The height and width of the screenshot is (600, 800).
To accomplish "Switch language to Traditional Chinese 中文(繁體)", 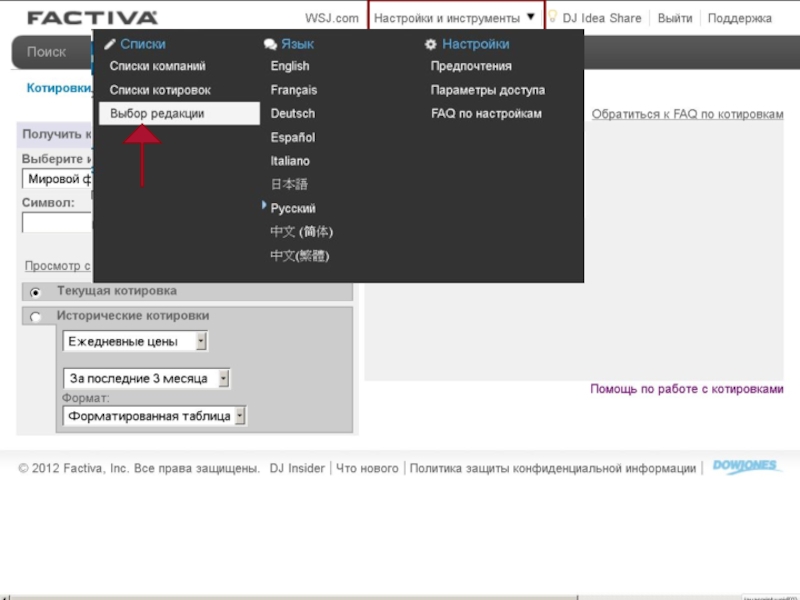I will 300,256.
